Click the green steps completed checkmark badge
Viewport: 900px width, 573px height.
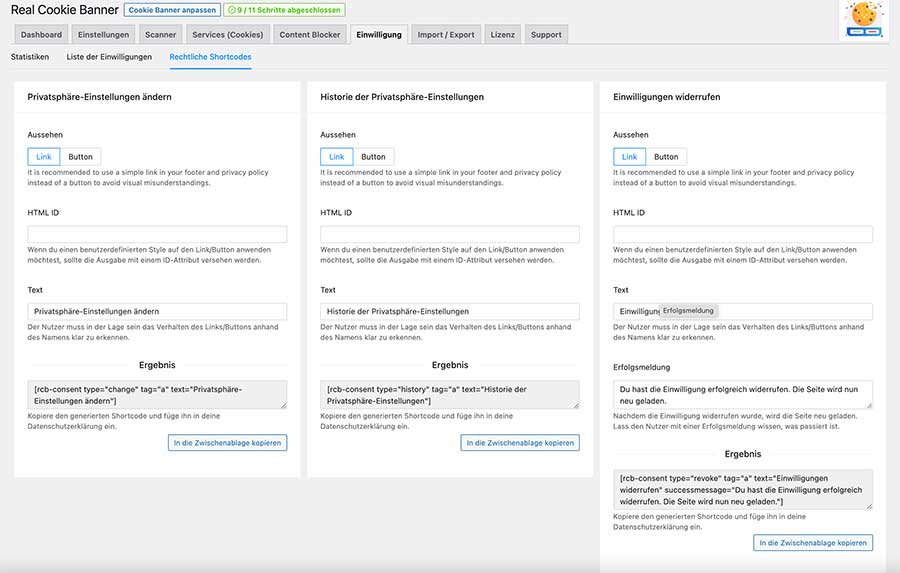coord(284,10)
